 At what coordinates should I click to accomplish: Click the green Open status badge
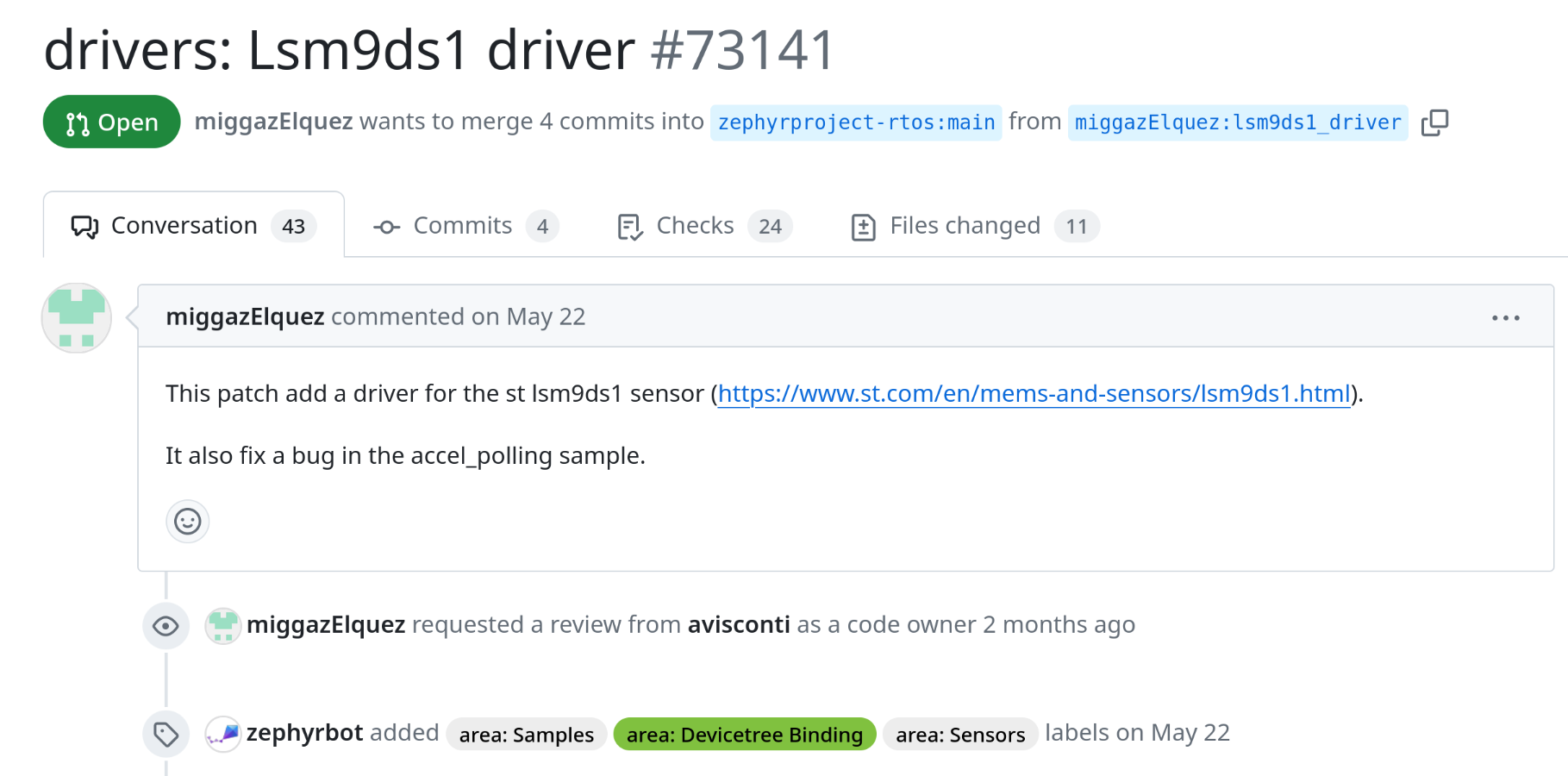[x=112, y=122]
